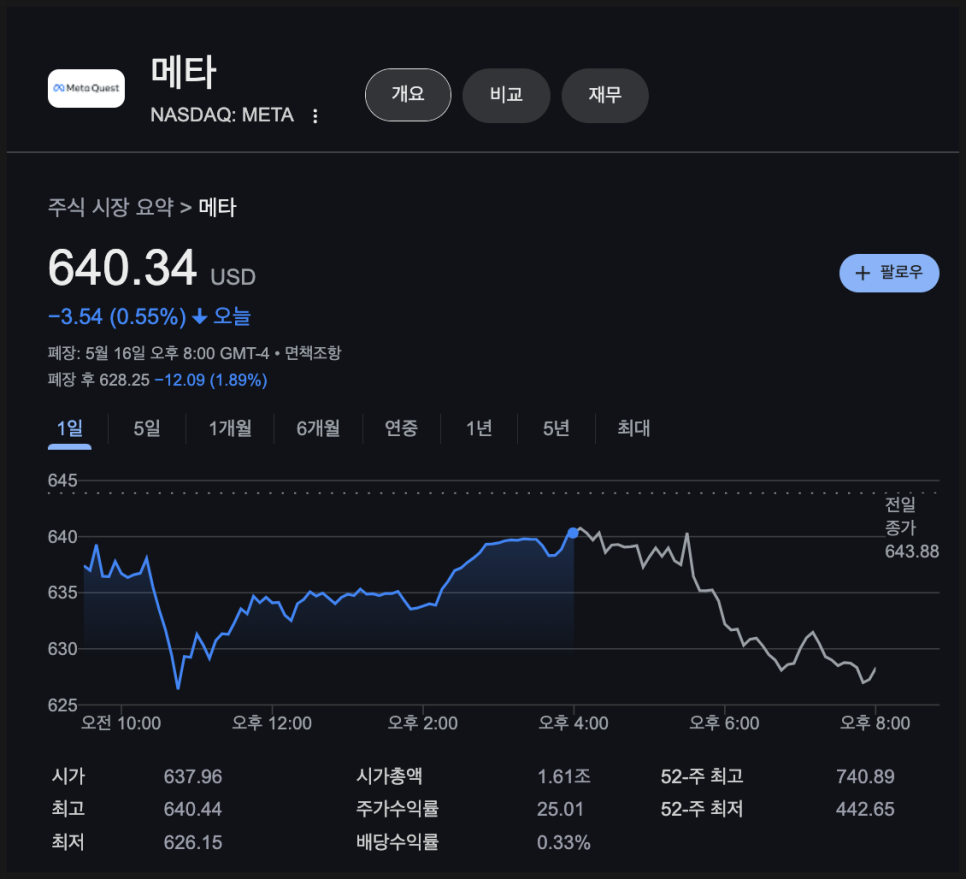
Task: Follow the stock with 팔로우 button
Action: [889, 273]
